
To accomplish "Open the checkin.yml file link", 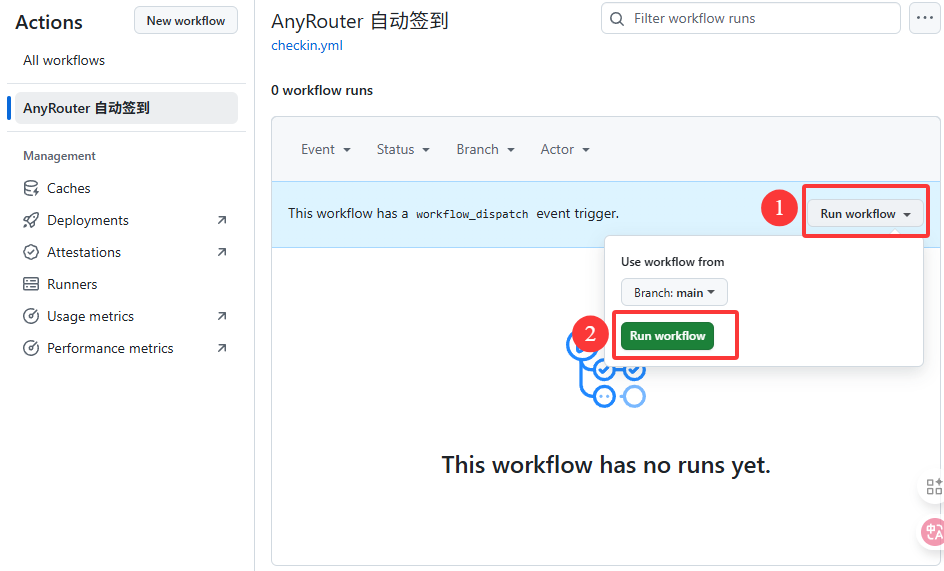I will click(x=307, y=46).
